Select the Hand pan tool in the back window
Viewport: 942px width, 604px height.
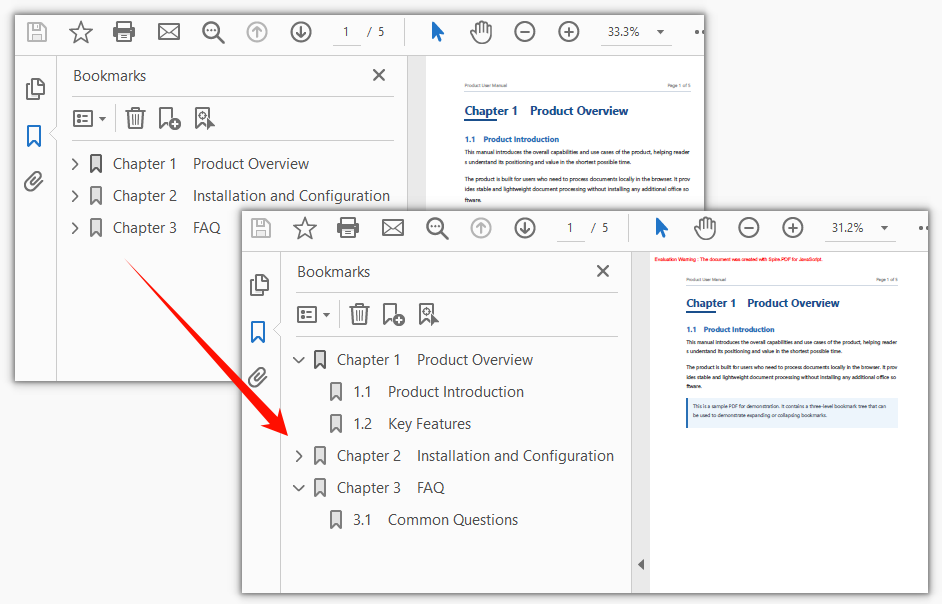point(481,32)
